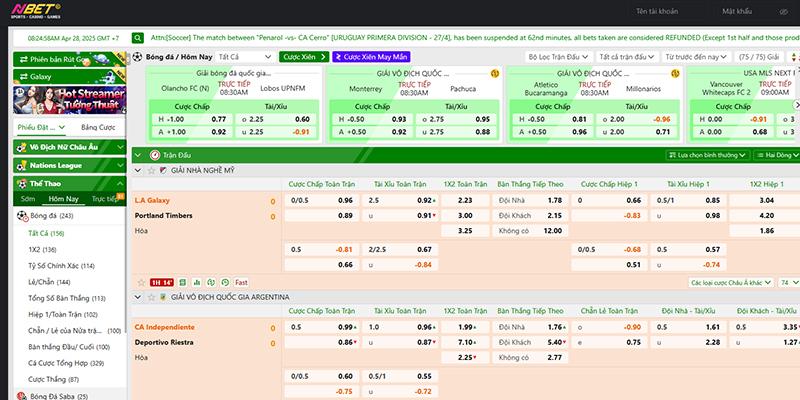Open Bảng Cược tab
The width and height of the screenshot is (800, 400).
pos(98,127)
